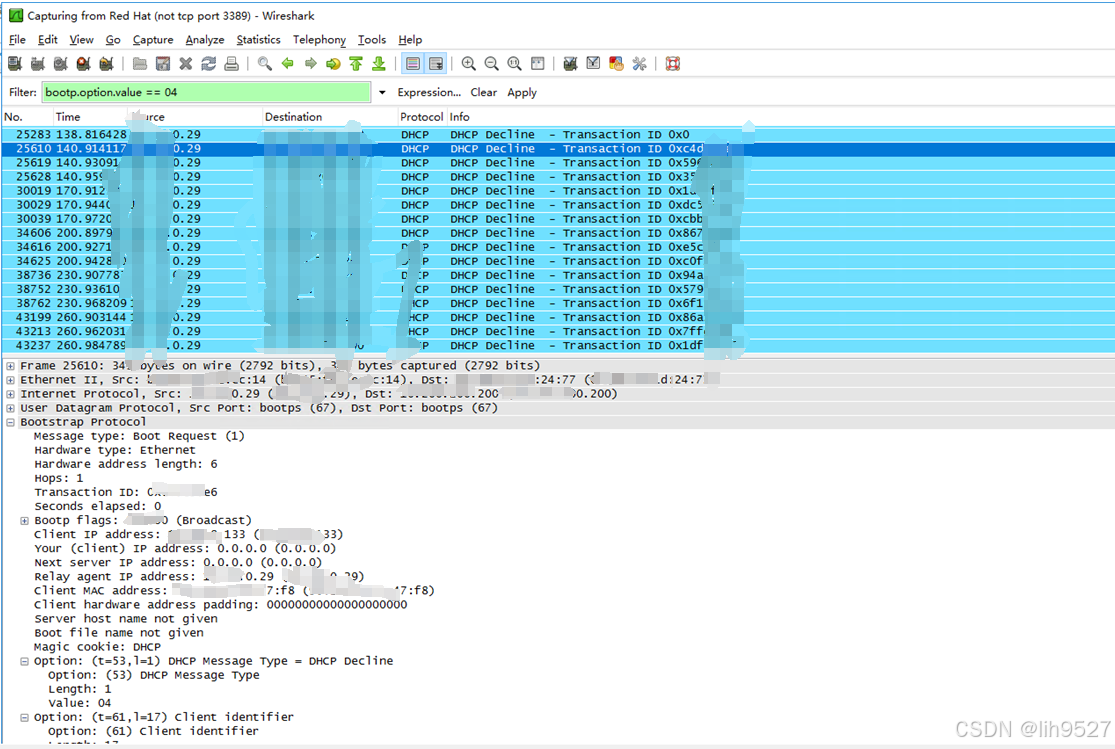Sort packets by the Protocol column

click(x=422, y=117)
